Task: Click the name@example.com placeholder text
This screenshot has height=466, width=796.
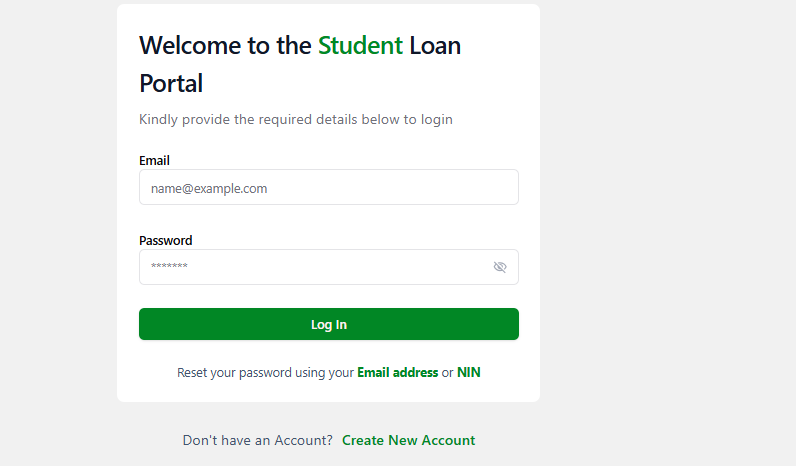Action: point(209,188)
